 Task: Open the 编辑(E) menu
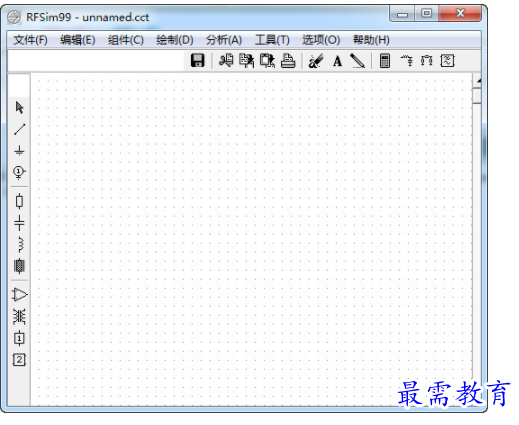78,40
